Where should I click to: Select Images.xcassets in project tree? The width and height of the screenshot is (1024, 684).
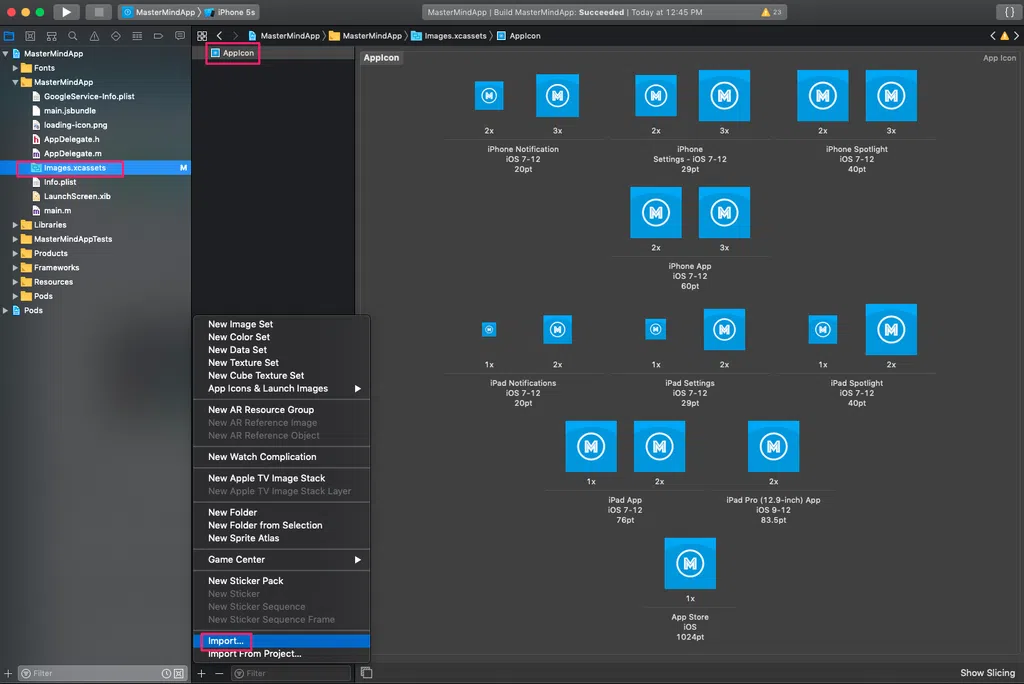(95, 168)
